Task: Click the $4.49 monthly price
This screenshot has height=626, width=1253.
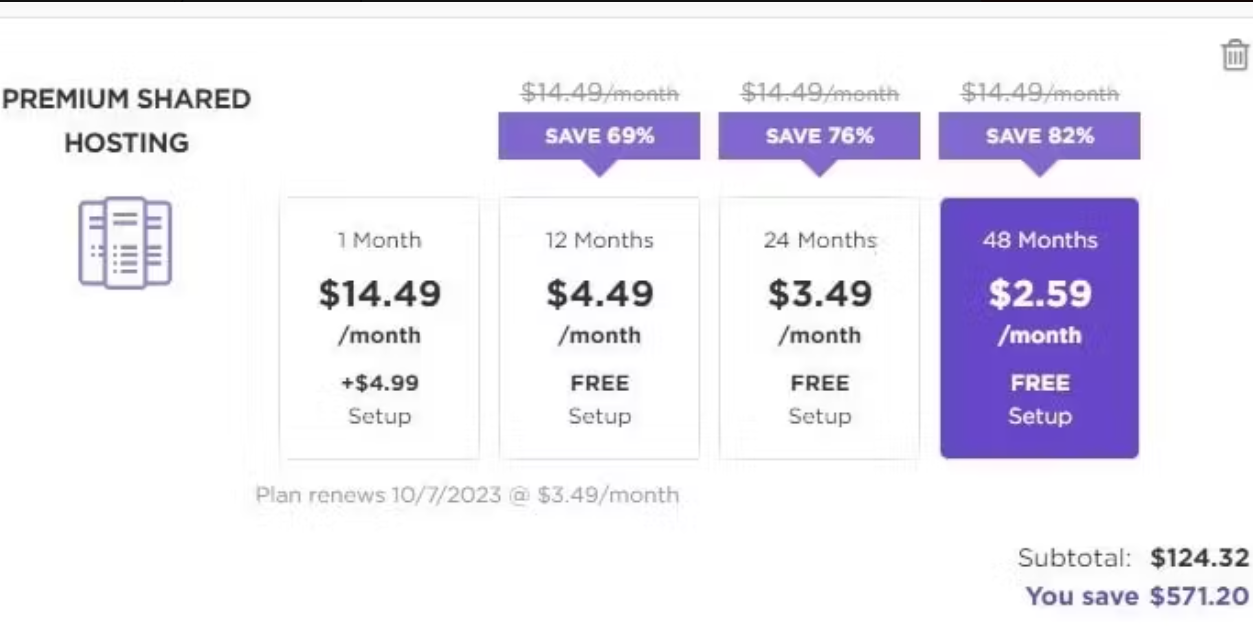Action: point(600,294)
